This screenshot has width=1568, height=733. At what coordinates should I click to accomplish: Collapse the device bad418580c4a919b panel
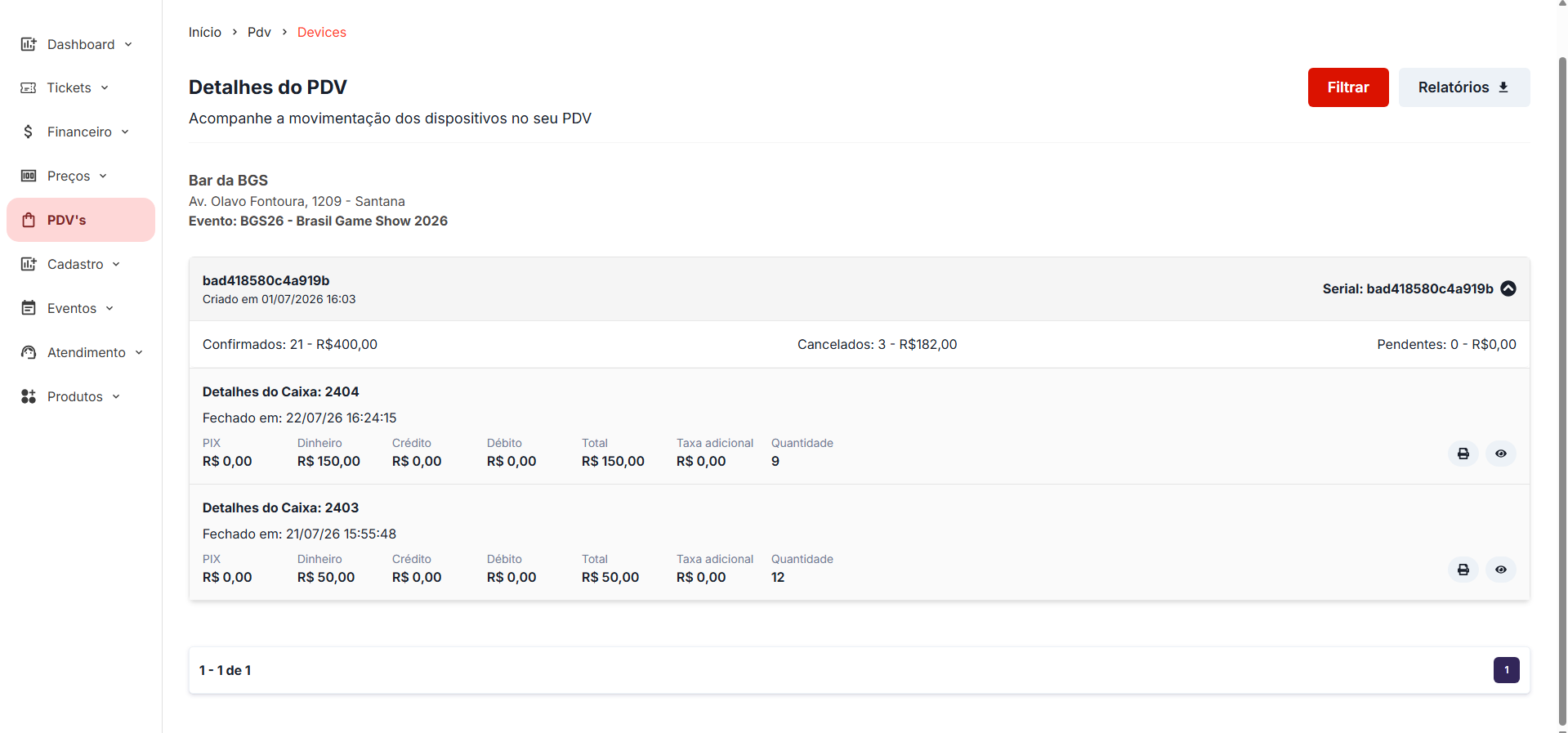1508,288
